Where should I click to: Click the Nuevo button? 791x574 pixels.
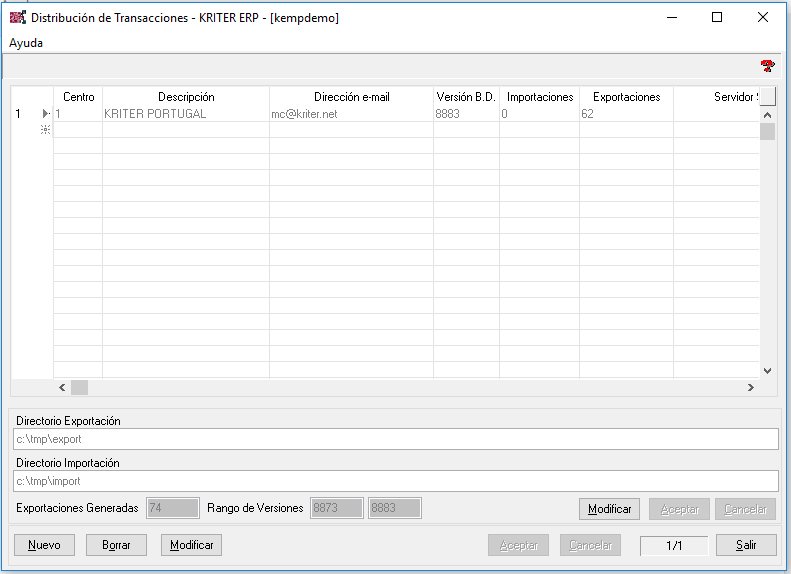tap(44, 545)
